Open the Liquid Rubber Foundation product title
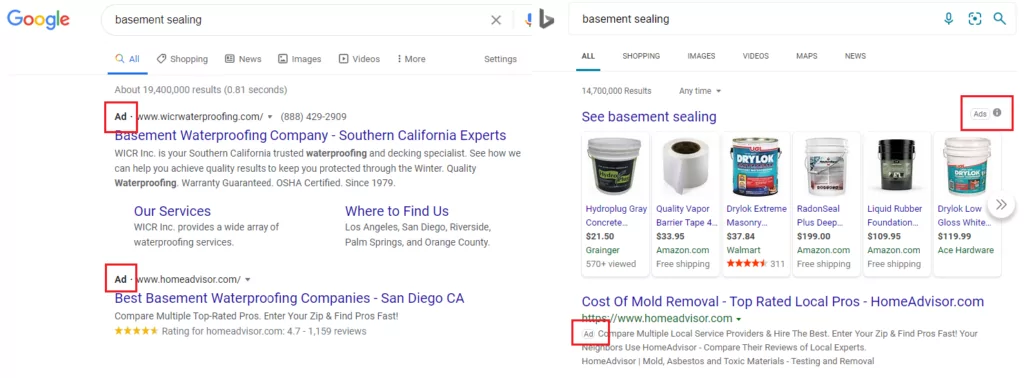Viewport: 1024px width, 378px height. pyautogui.click(x=895, y=215)
